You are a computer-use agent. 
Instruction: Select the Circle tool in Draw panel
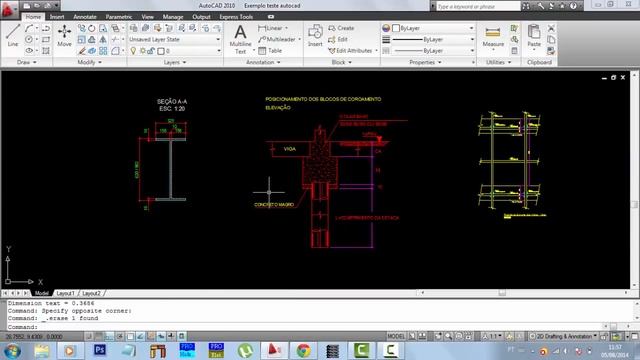point(29,40)
